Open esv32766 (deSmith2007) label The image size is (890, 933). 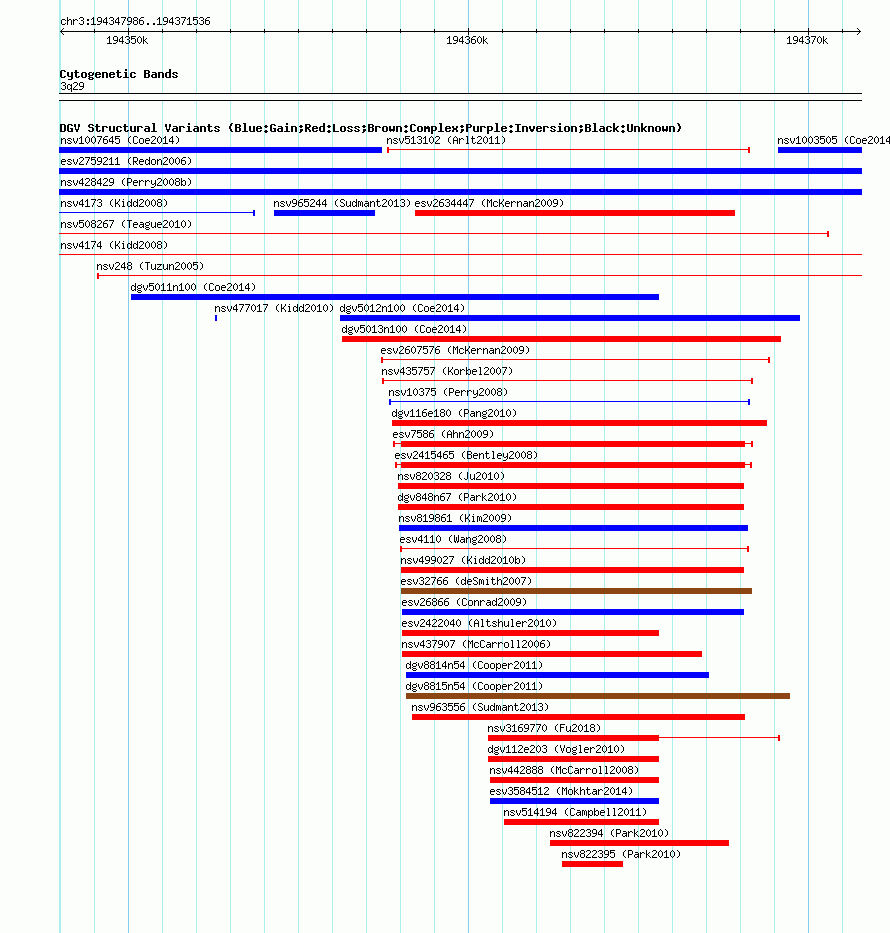[x=466, y=581]
